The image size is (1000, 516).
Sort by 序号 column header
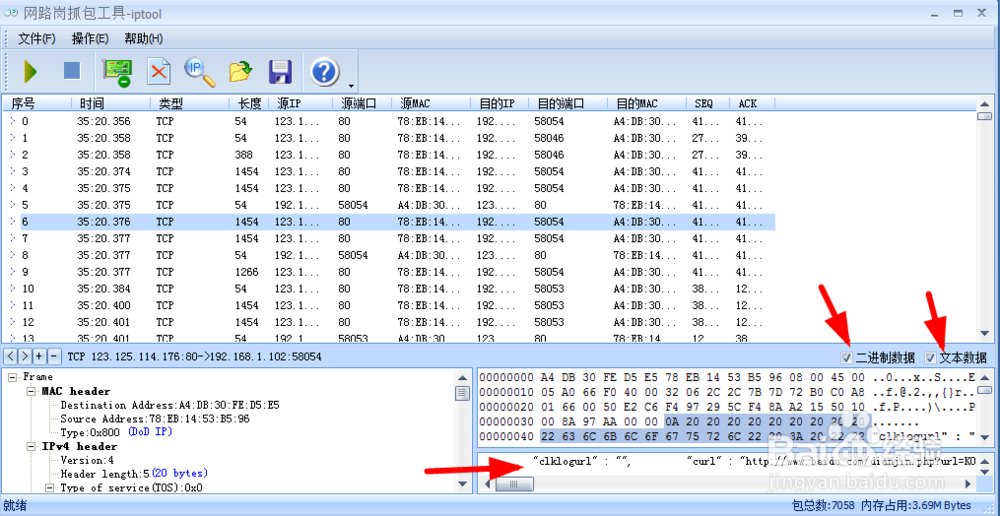click(x=36, y=103)
